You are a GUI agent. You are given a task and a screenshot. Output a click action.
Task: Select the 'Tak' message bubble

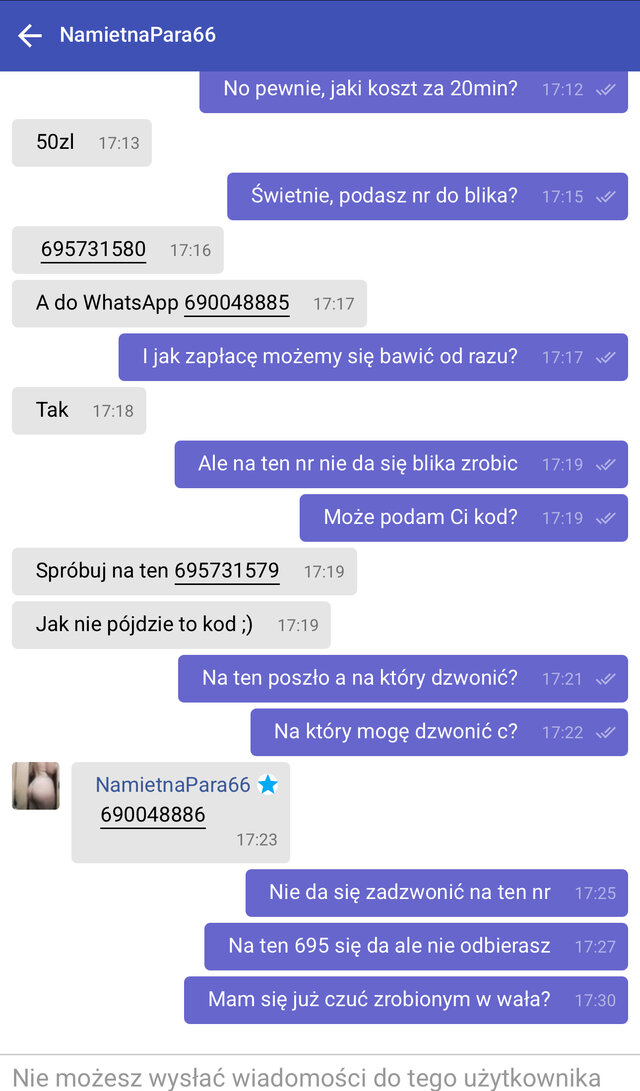[x=79, y=411]
